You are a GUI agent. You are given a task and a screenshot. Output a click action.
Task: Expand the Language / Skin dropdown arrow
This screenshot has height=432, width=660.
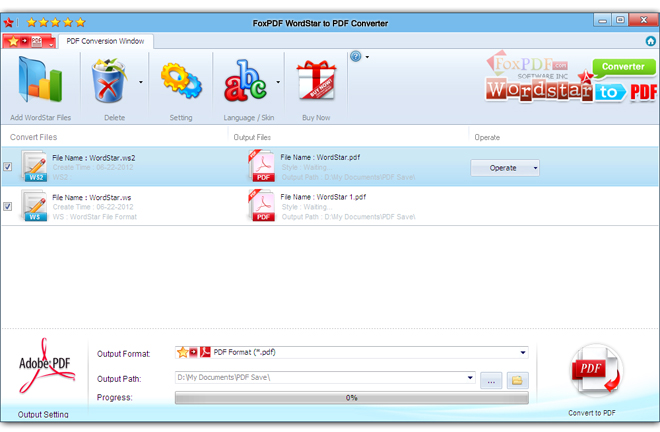pos(278,82)
